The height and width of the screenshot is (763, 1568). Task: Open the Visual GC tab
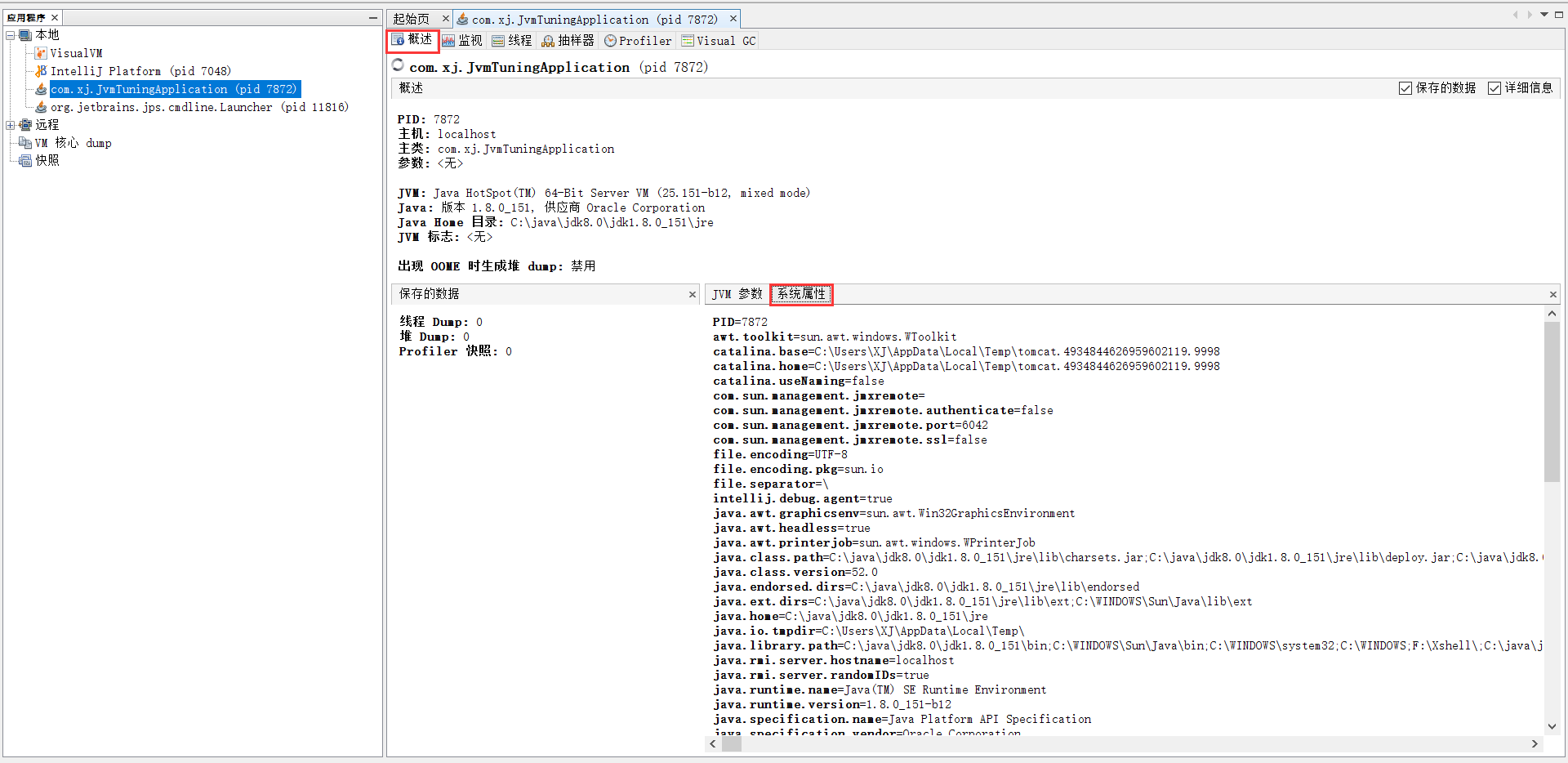[x=719, y=40]
